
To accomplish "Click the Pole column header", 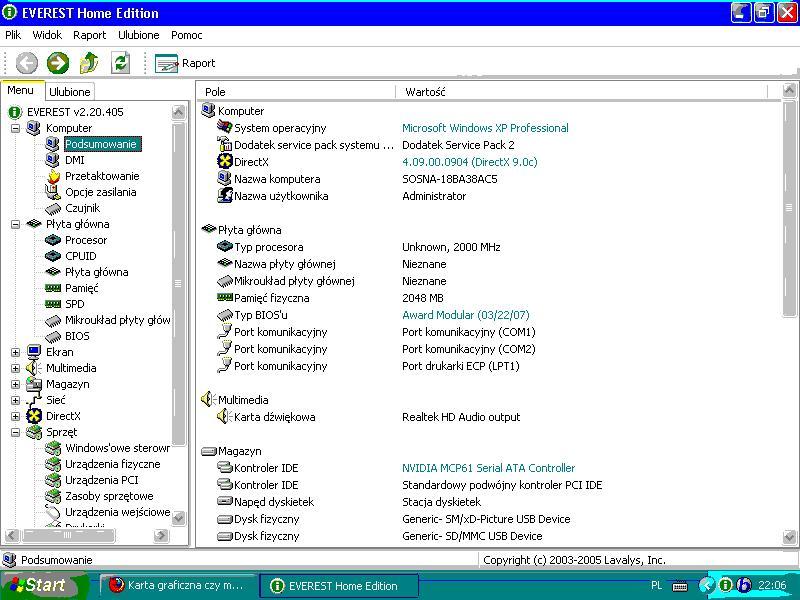I will coord(297,92).
